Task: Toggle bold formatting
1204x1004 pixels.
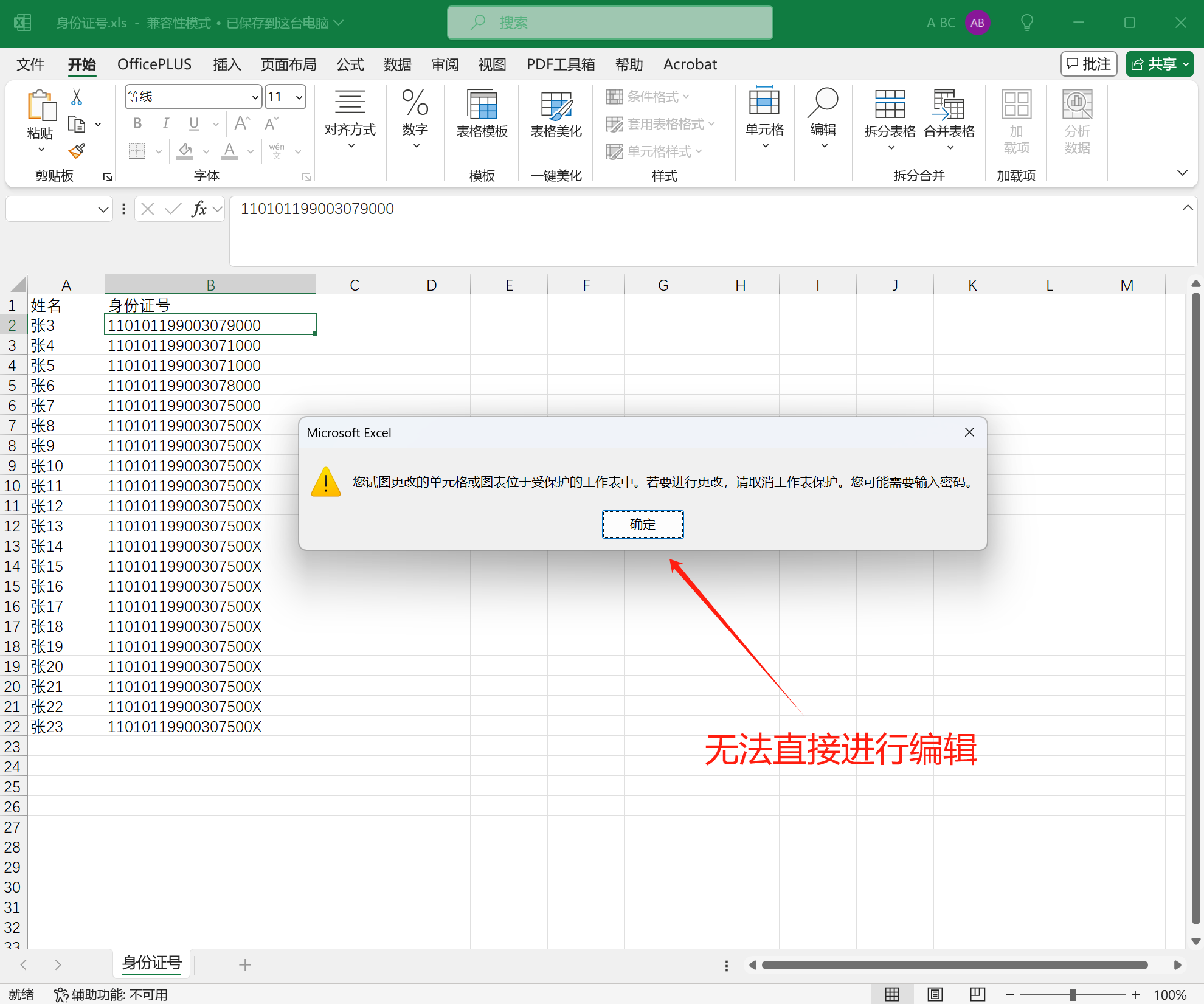Action: (136, 123)
